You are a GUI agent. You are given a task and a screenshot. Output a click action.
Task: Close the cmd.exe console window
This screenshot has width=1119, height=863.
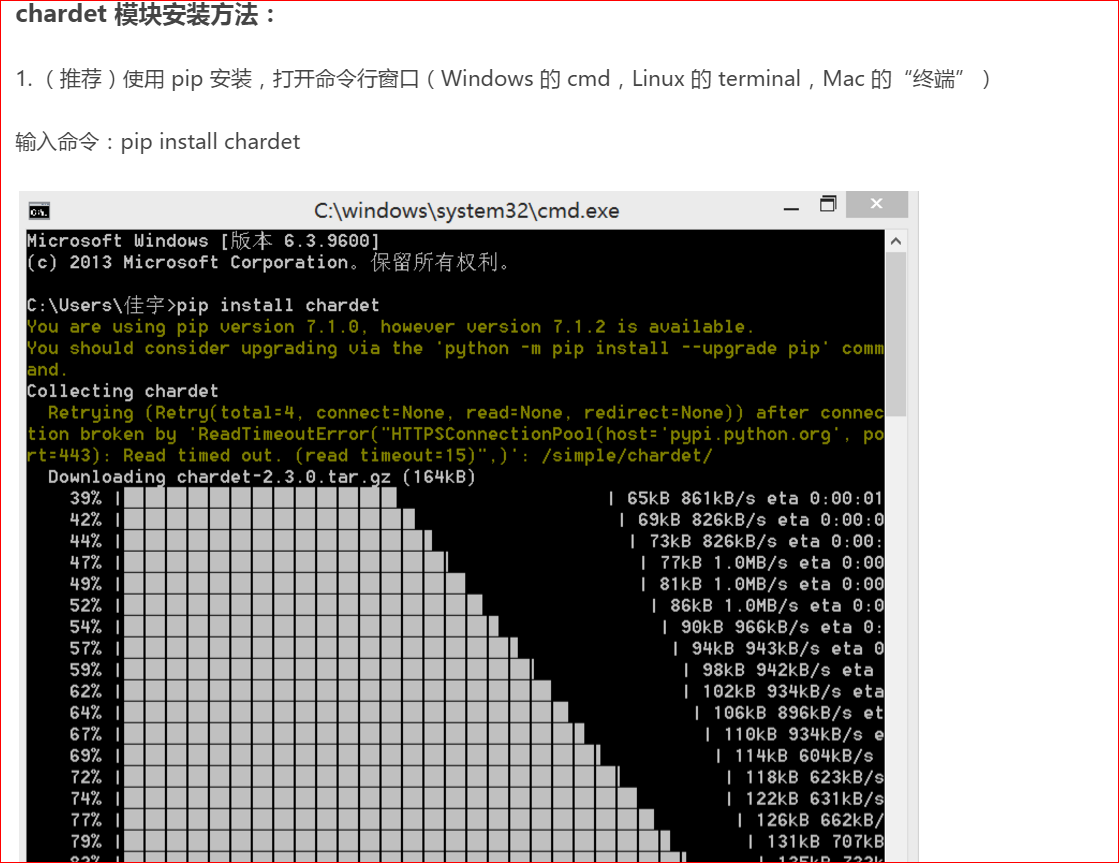(876, 205)
